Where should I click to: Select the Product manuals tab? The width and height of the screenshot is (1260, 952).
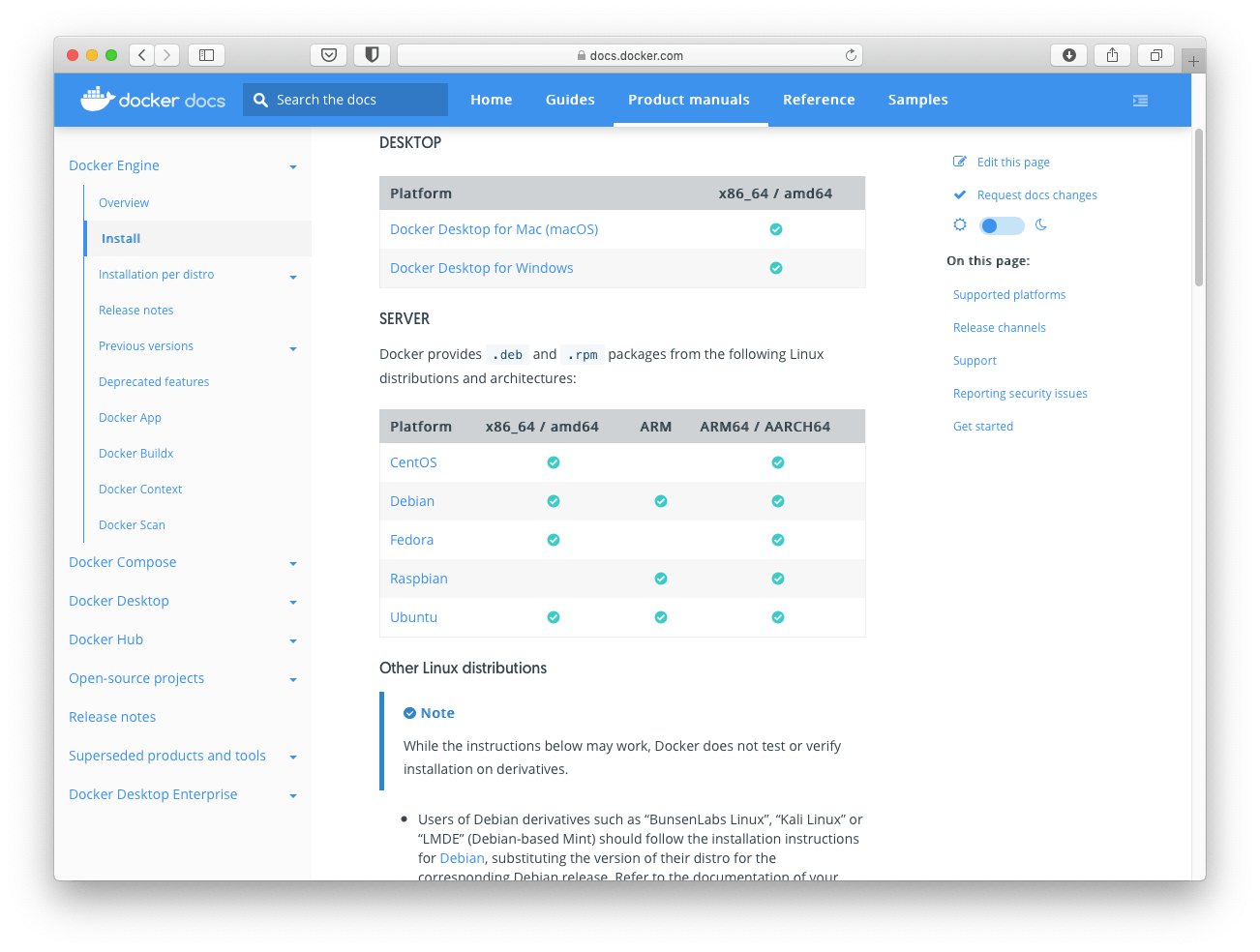(x=689, y=100)
